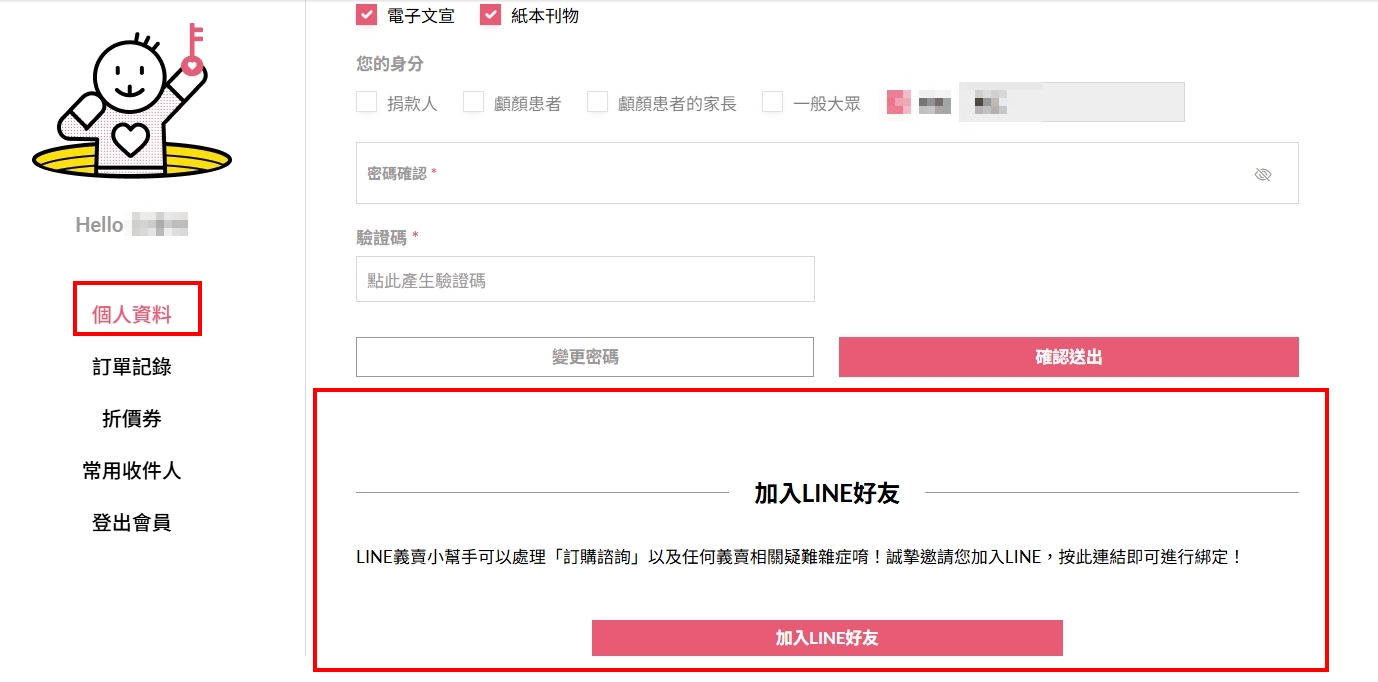This screenshot has width=1378, height=682.
Task: Select 常用收件人 from the sidebar
Action: pos(132,471)
